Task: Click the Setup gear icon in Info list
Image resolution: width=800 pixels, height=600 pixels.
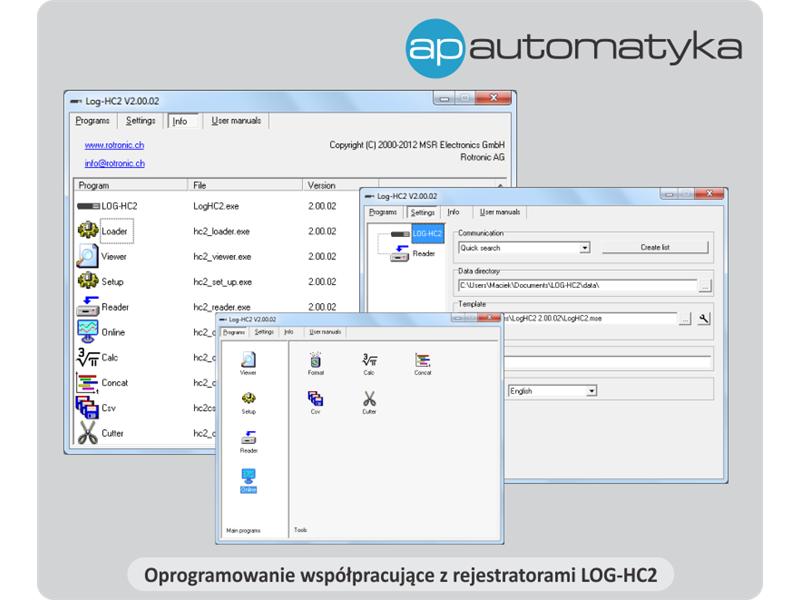Action: point(88,281)
